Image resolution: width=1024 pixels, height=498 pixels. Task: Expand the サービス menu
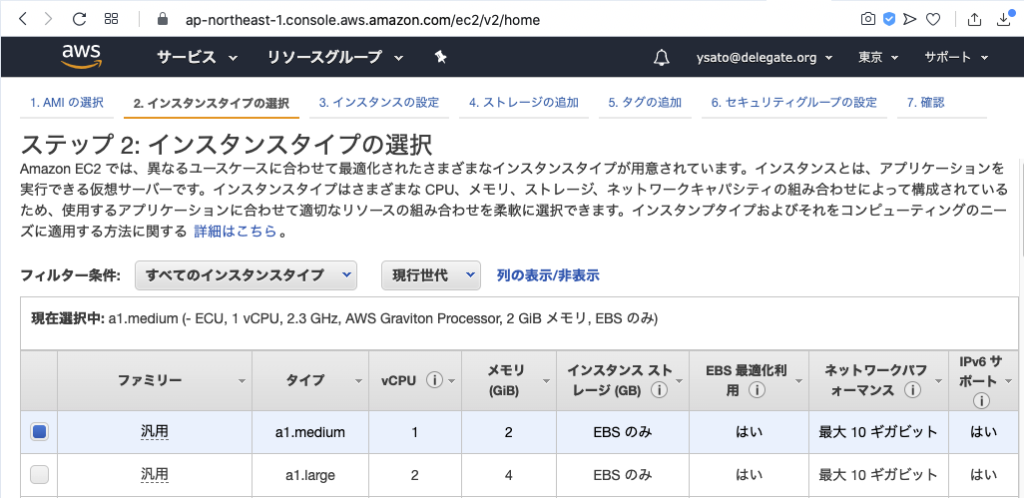(195, 57)
